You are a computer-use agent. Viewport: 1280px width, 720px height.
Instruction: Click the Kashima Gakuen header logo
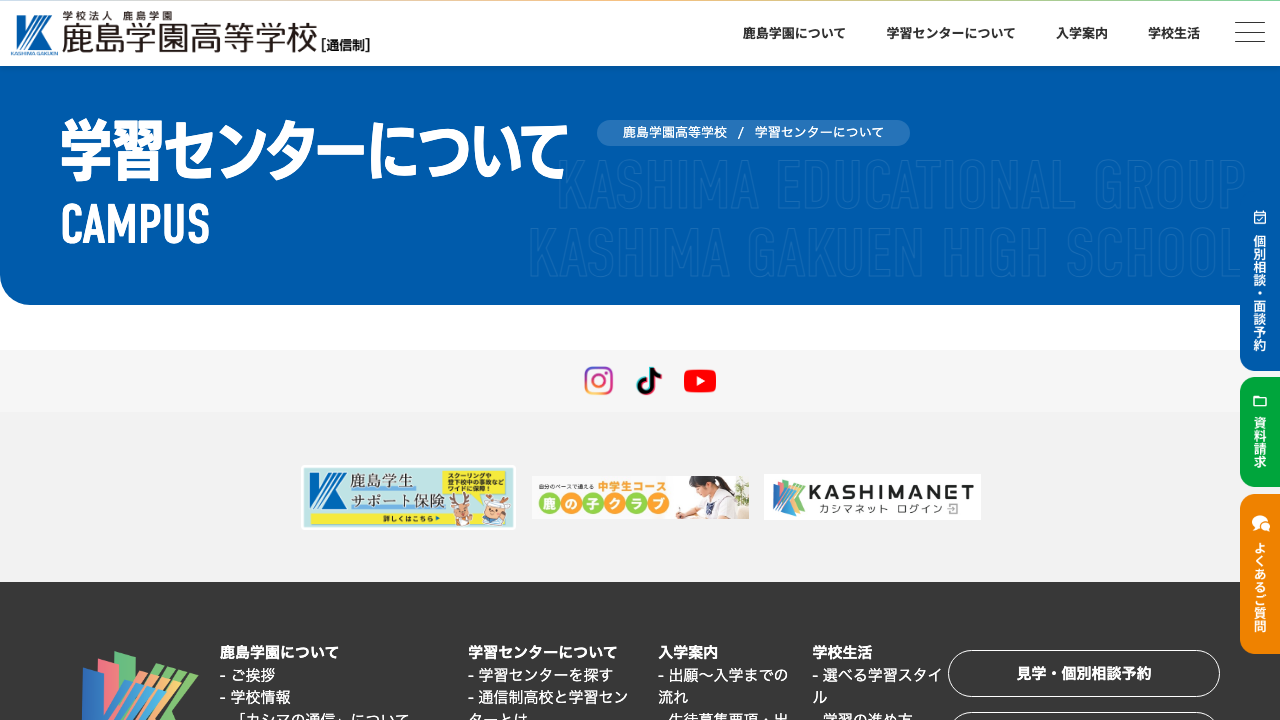click(x=191, y=33)
